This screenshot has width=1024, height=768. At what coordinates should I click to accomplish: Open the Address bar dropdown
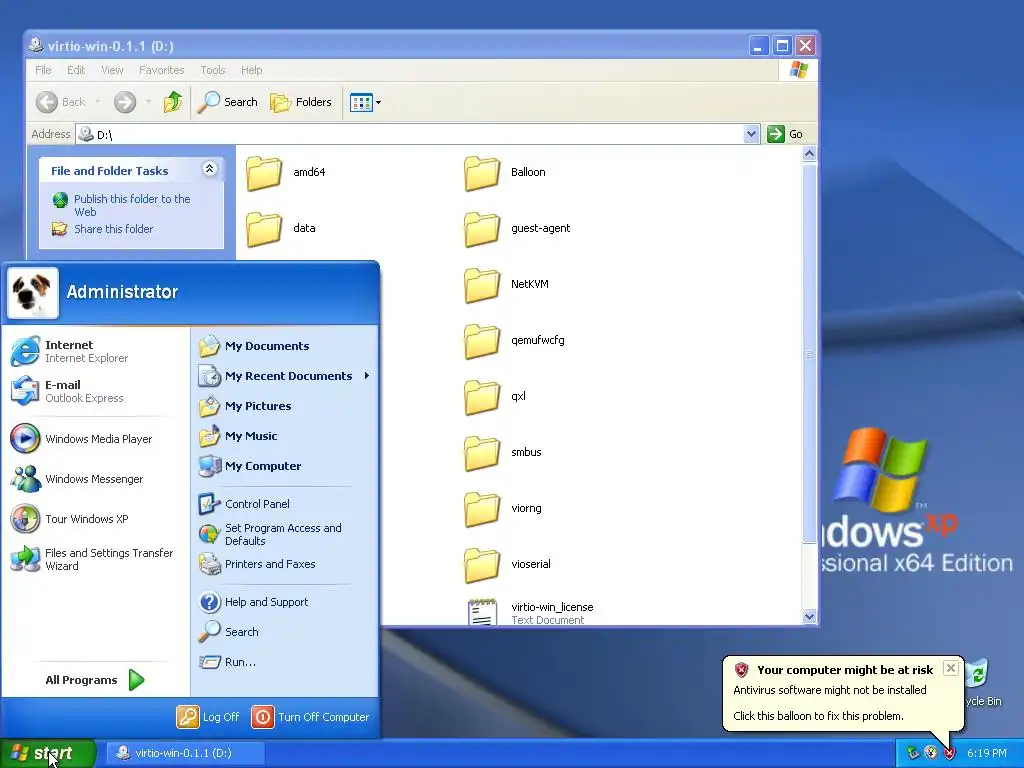[751, 134]
